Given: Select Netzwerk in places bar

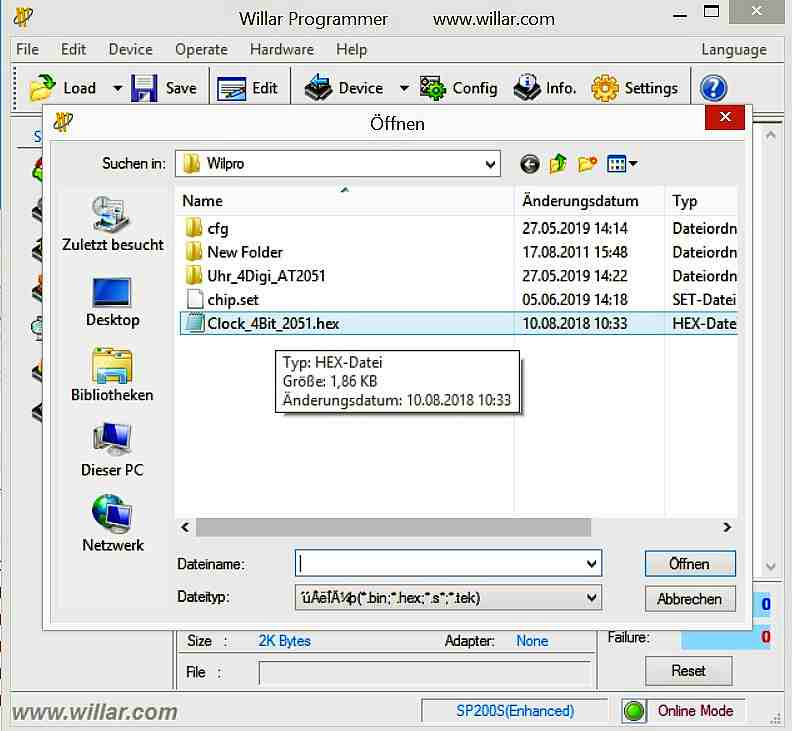Looking at the screenshot, I should click(x=112, y=524).
